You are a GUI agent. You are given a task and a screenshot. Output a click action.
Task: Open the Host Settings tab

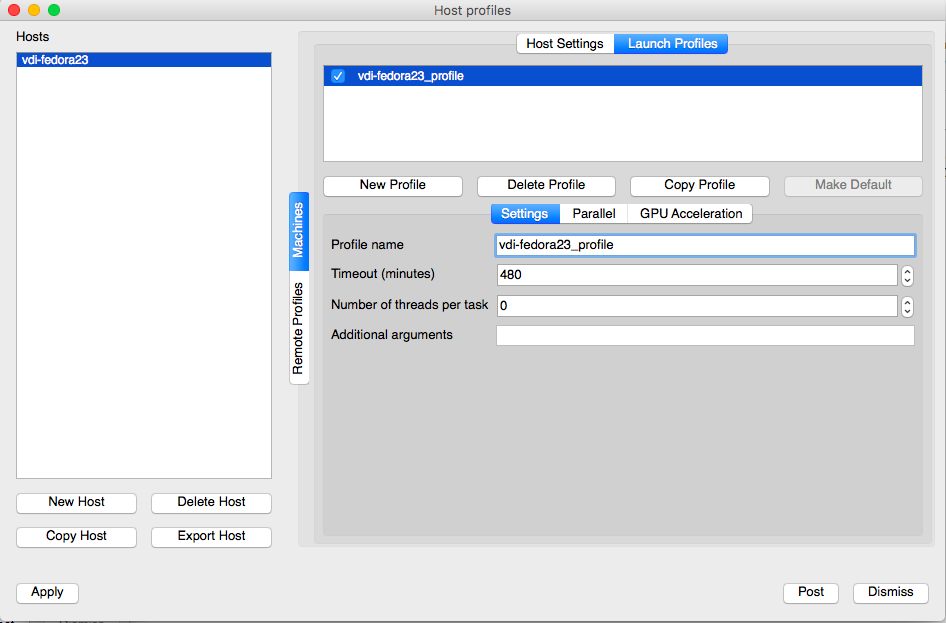coord(565,44)
